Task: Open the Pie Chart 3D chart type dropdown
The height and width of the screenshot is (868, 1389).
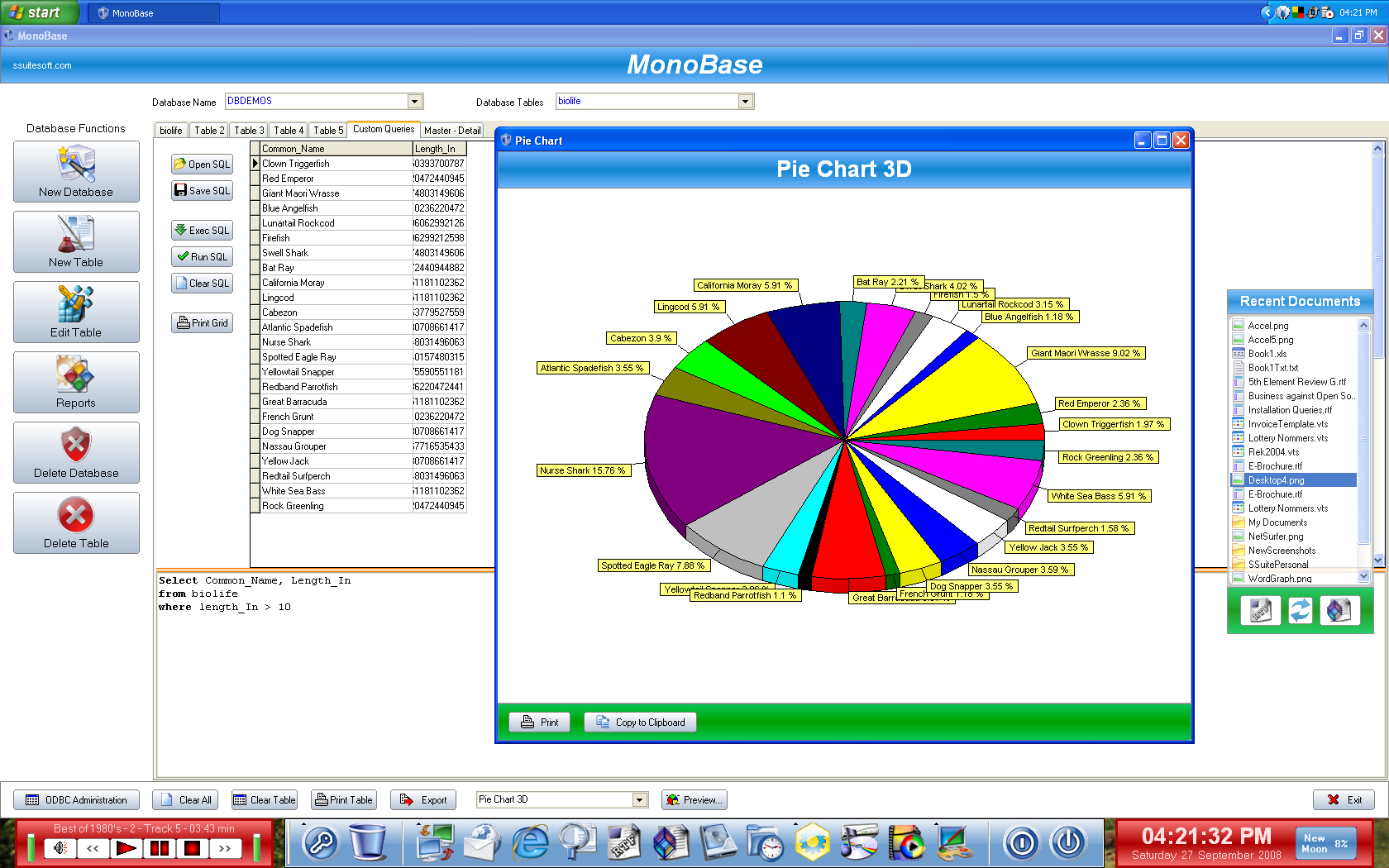Action: [639, 799]
